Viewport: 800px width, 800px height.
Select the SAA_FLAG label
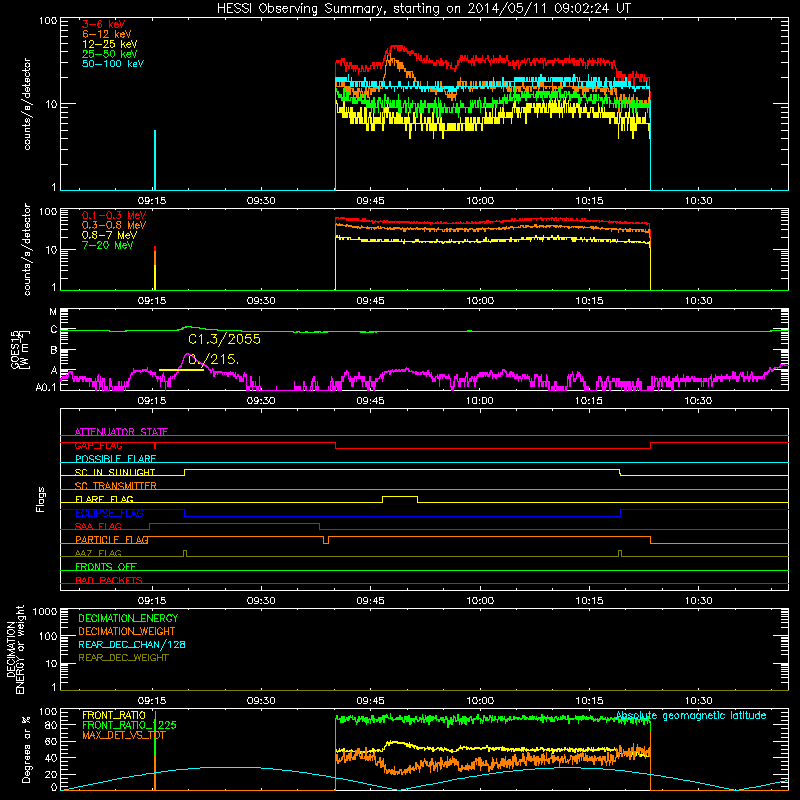(x=98, y=526)
